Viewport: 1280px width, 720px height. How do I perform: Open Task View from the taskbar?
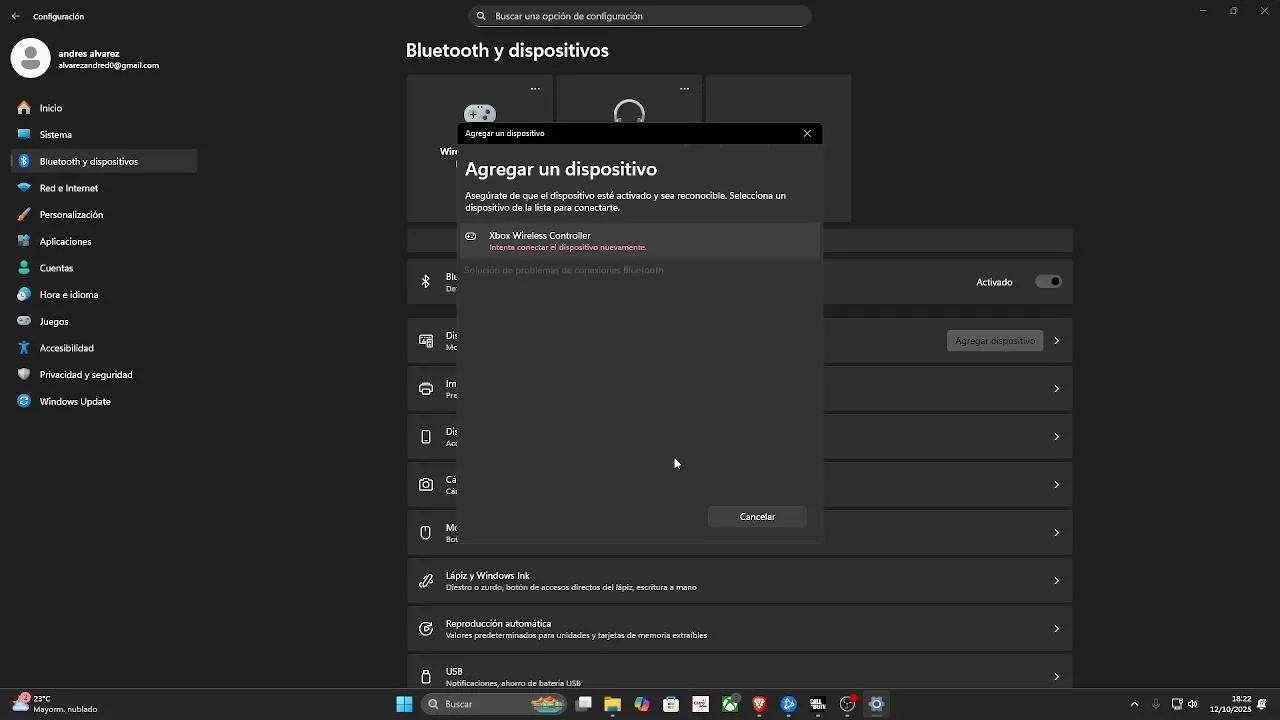coord(584,704)
